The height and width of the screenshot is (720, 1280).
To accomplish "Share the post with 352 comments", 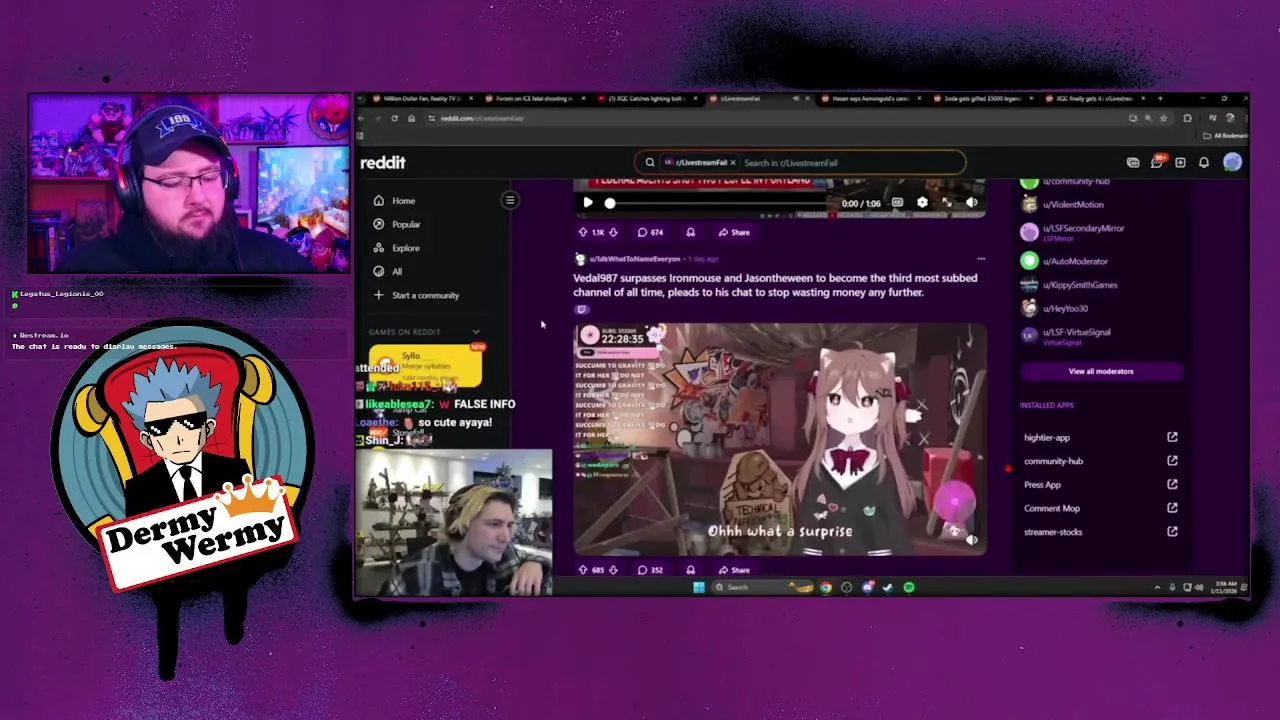I will pyautogui.click(x=734, y=570).
